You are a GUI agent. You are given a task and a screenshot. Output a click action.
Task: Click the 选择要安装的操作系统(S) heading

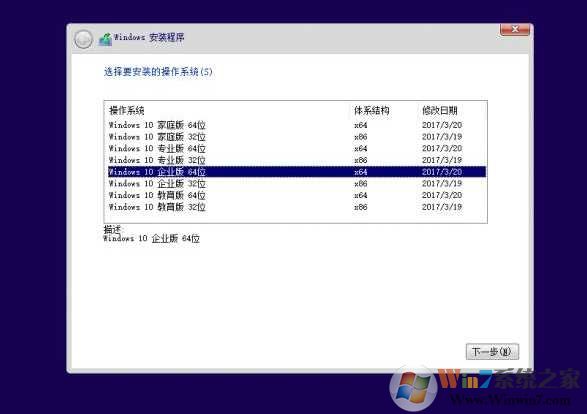click(x=158, y=71)
